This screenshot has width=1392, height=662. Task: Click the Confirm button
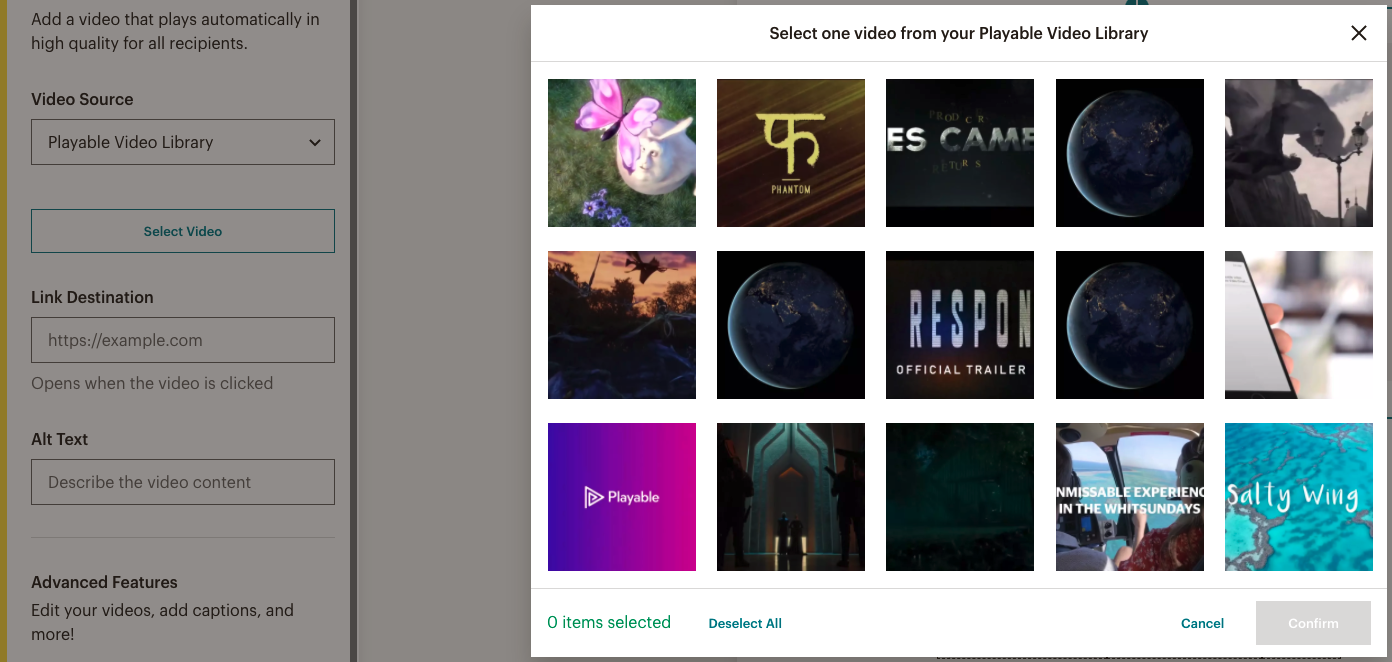point(1313,623)
